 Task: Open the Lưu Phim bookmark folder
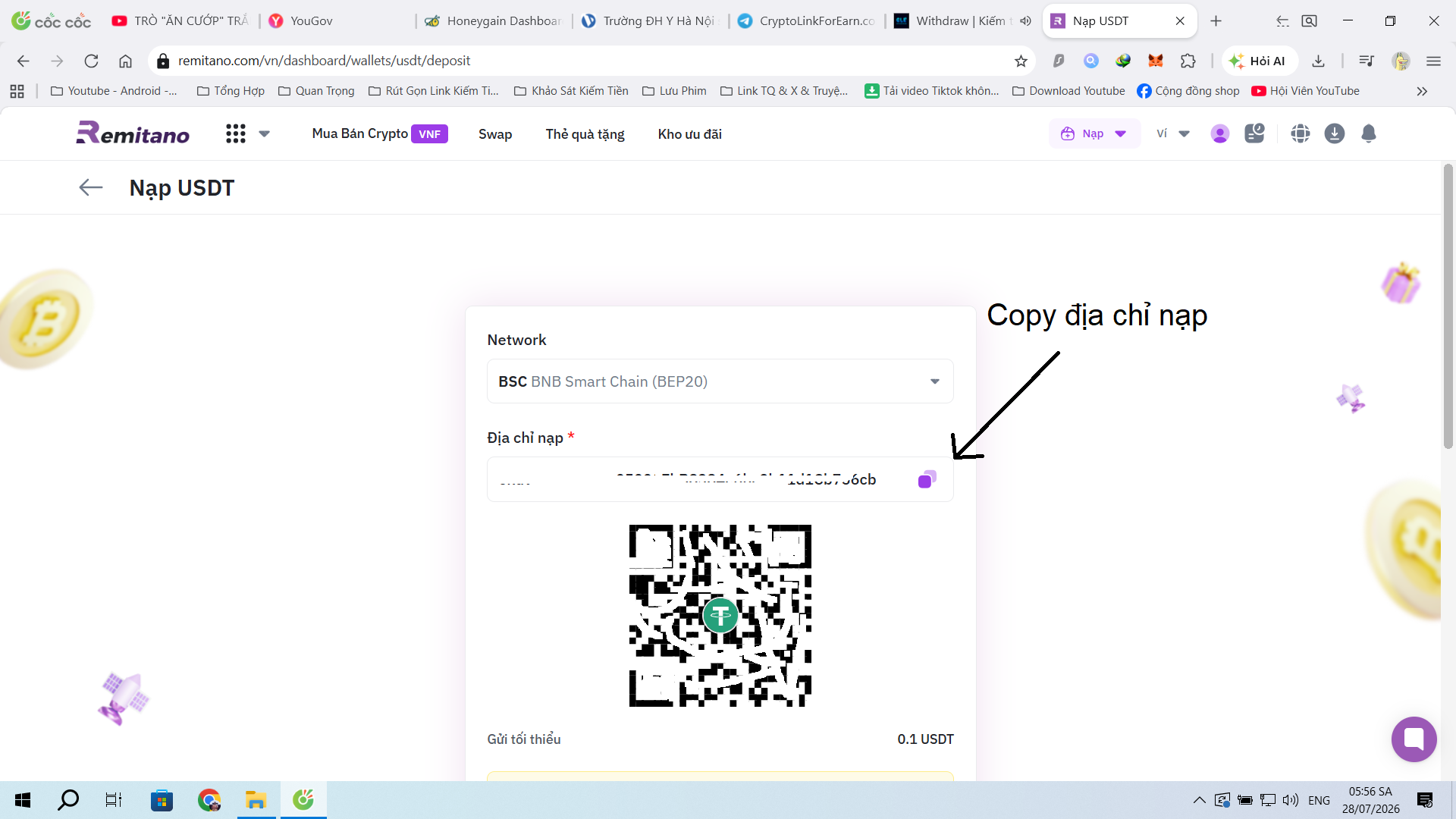(x=674, y=91)
